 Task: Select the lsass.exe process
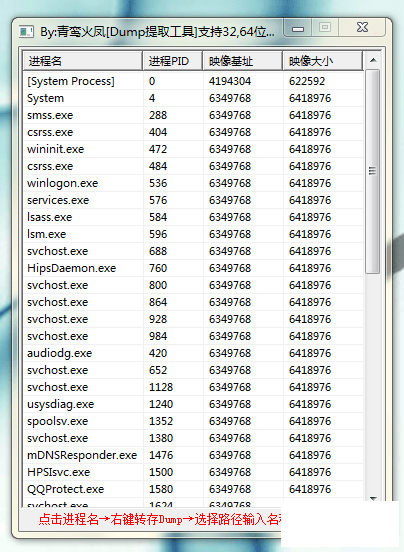pos(193,217)
